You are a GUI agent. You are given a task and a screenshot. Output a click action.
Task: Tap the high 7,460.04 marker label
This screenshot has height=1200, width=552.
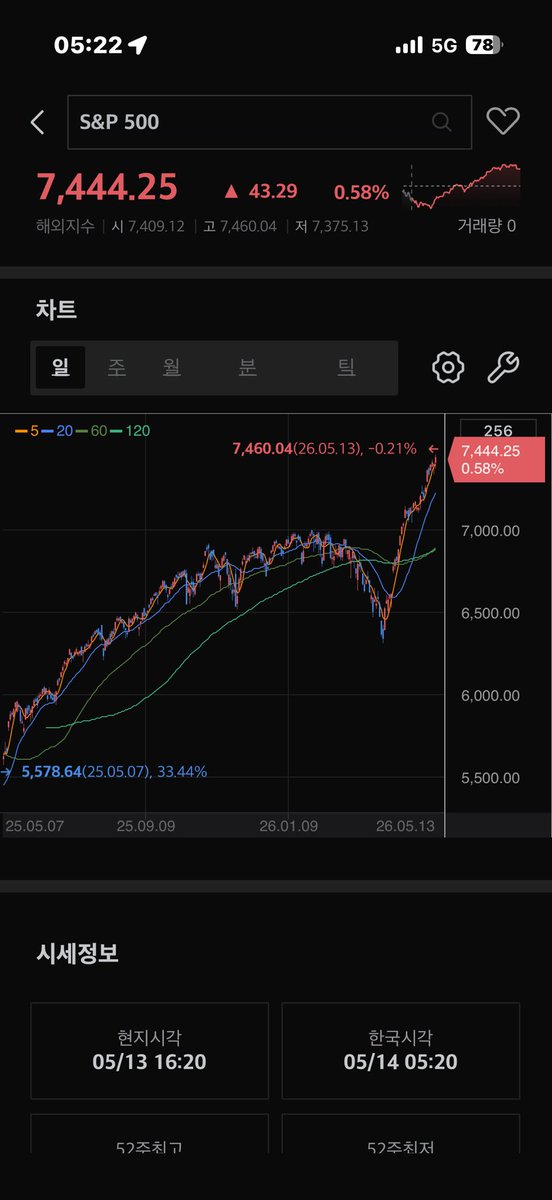click(x=324, y=449)
